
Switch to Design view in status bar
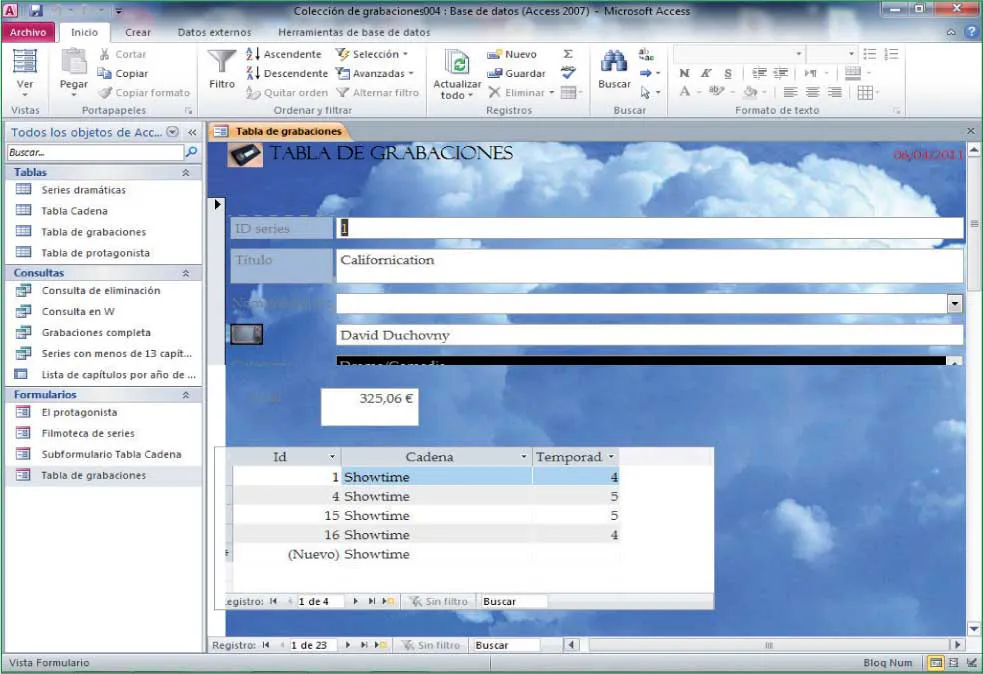pos(970,663)
